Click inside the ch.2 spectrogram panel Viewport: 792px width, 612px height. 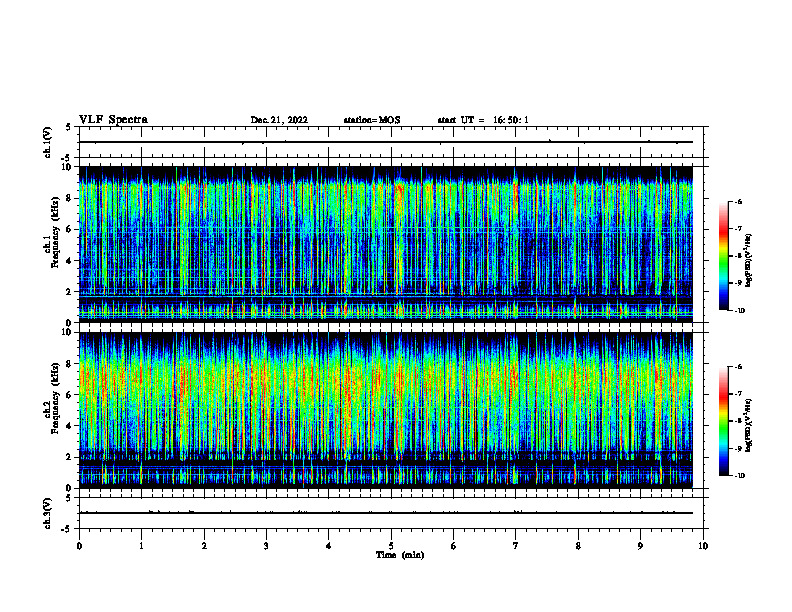tap(385, 410)
